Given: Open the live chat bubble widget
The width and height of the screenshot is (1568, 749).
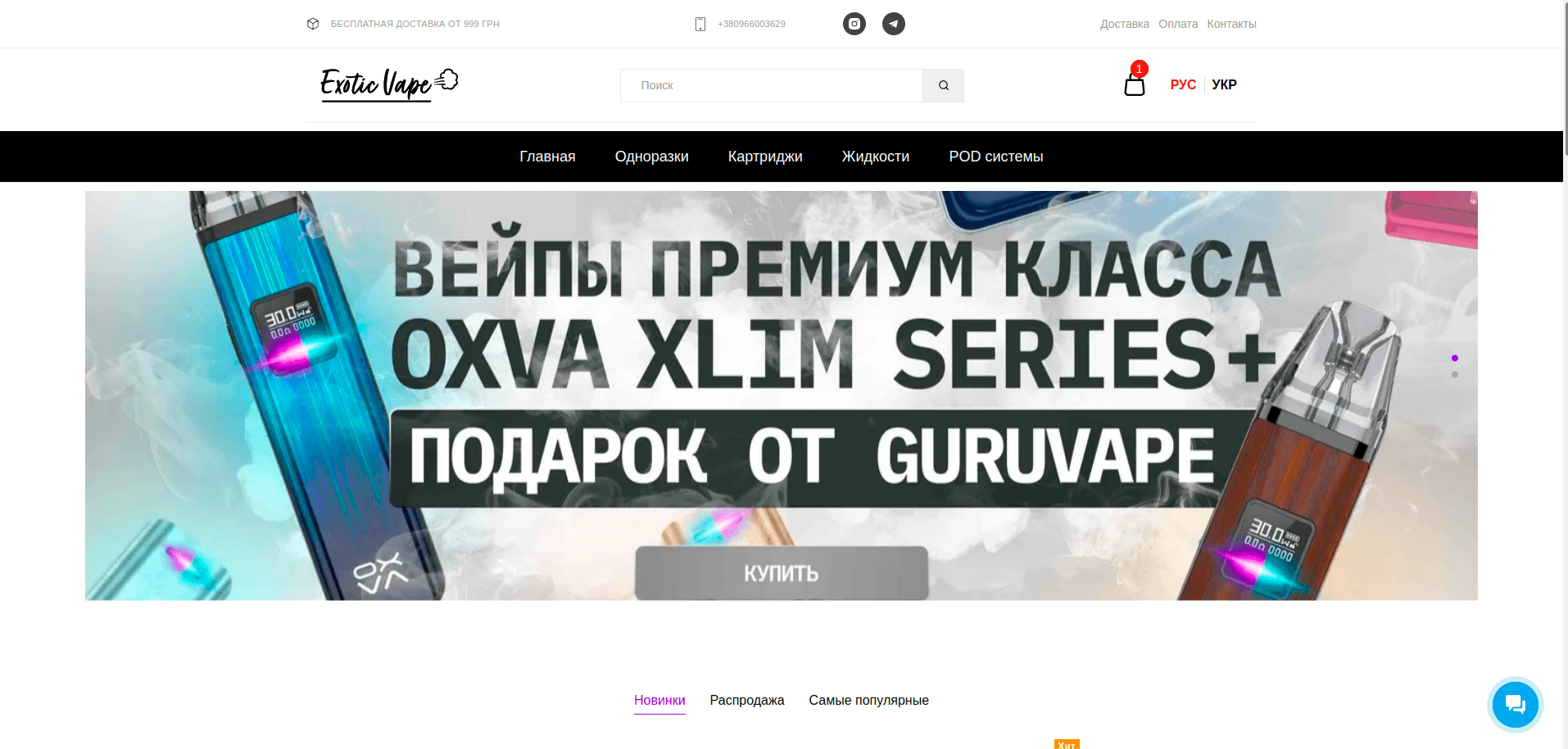Looking at the screenshot, I should pyautogui.click(x=1515, y=704).
